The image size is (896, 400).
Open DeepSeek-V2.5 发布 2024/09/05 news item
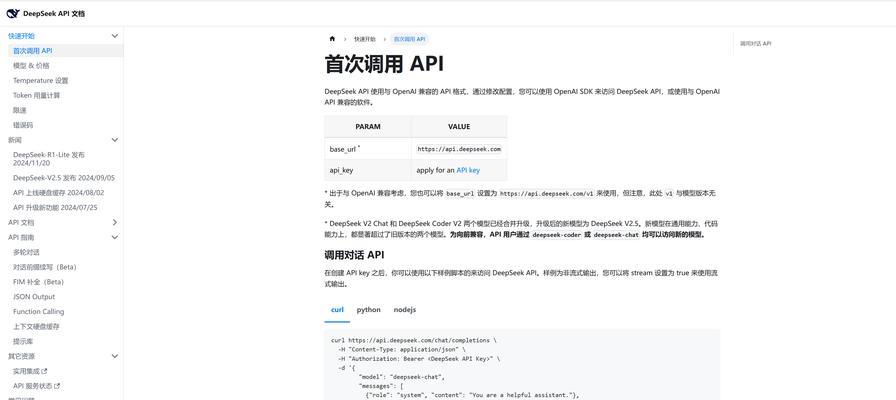[x=62, y=178]
